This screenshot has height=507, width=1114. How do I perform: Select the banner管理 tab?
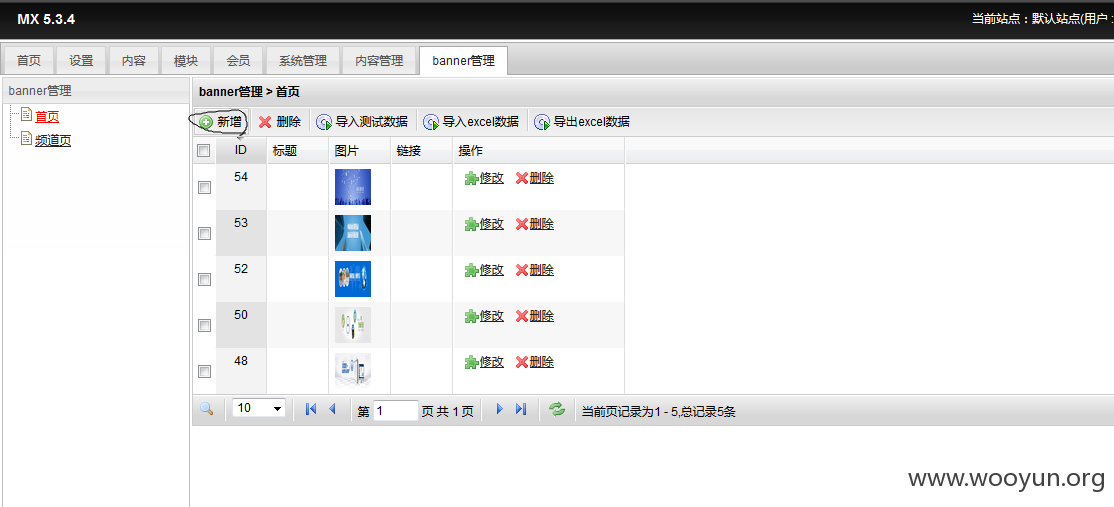[463, 61]
